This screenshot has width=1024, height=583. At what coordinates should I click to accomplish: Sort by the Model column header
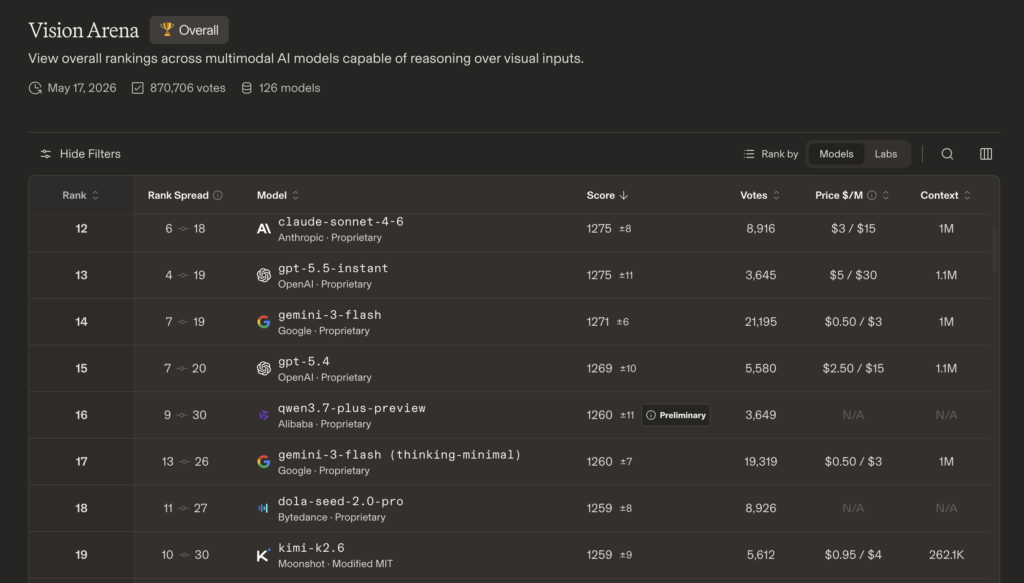tap(278, 195)
